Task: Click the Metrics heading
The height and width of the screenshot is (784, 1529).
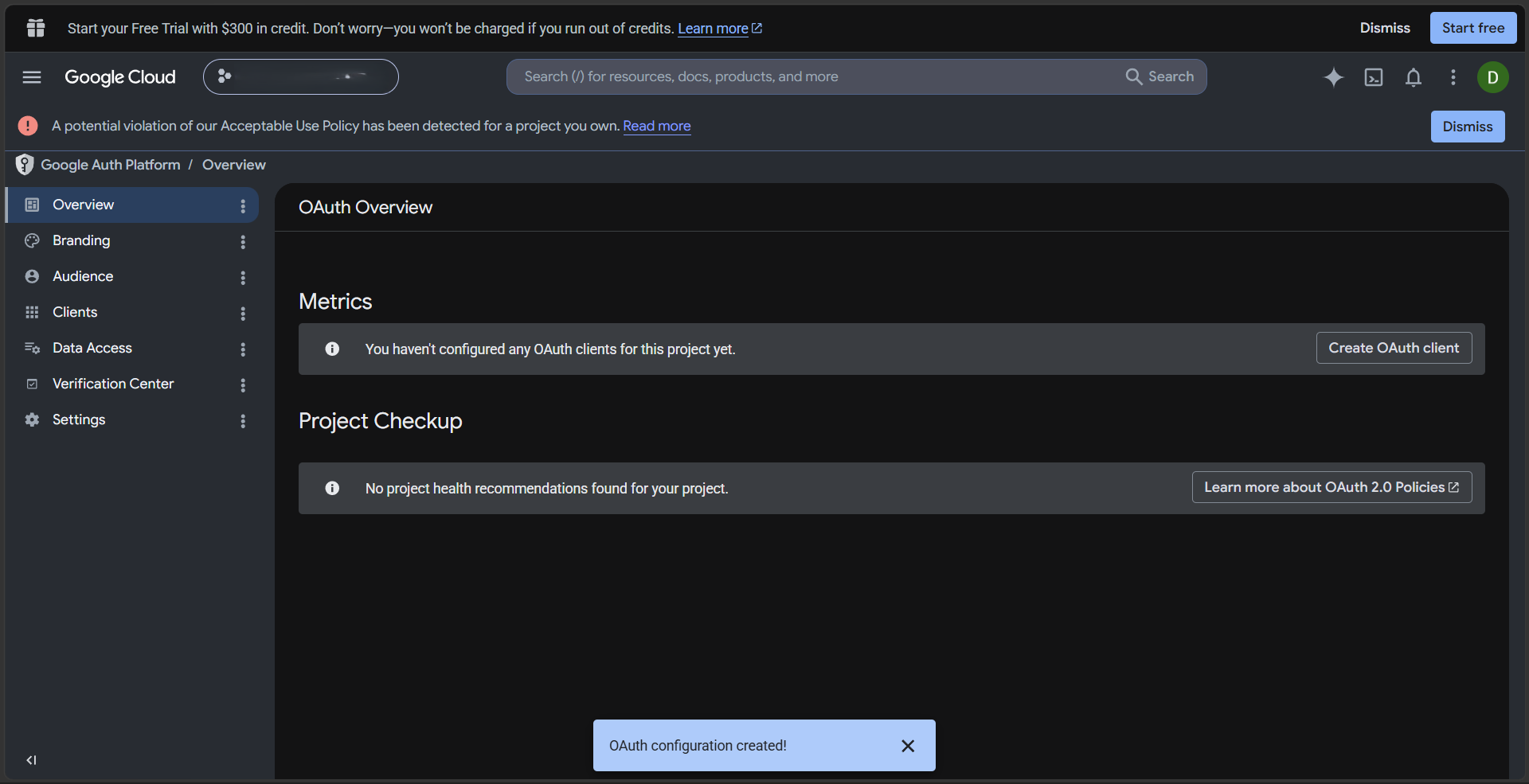Action: coord(335,302)
